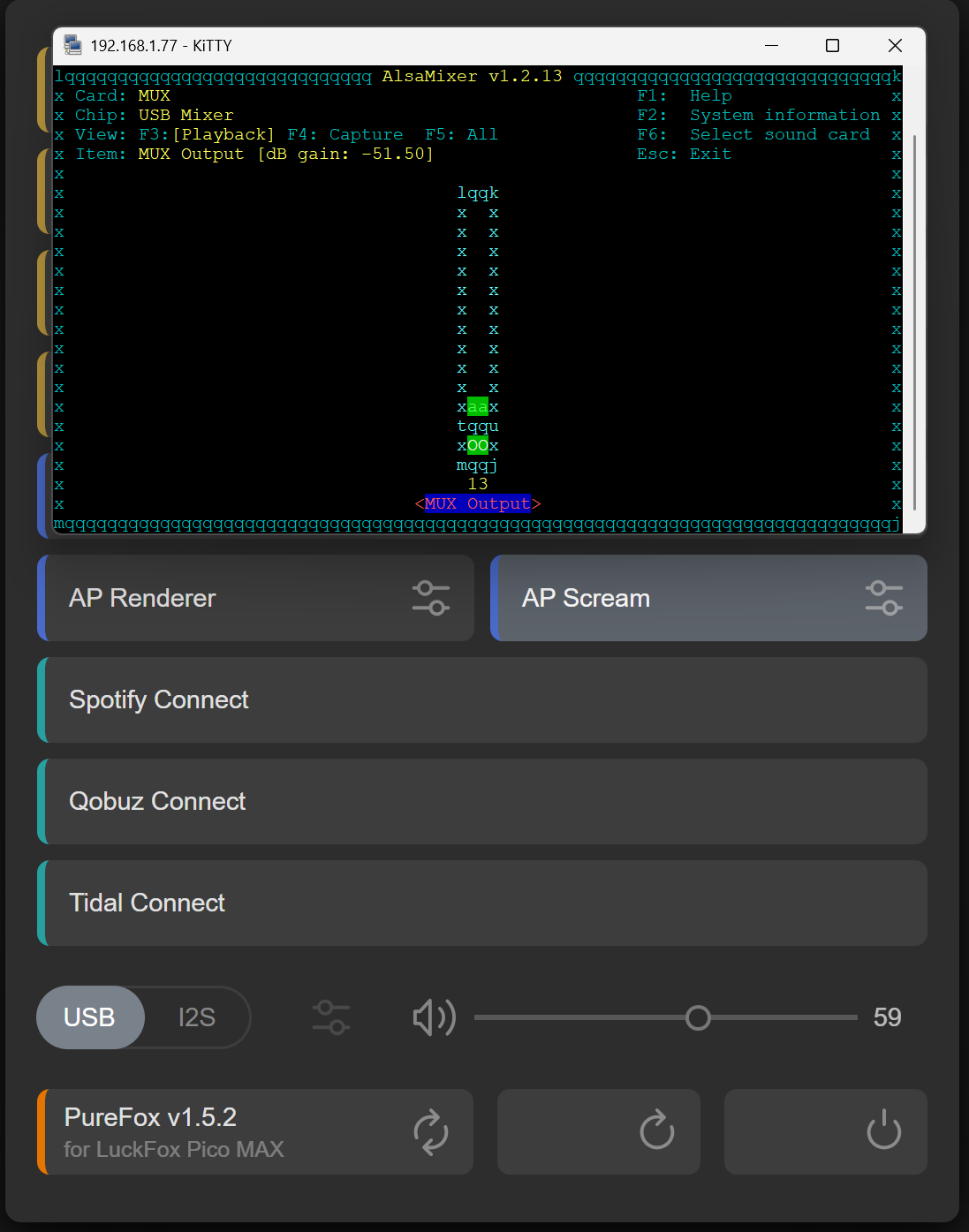Maximize the KiTTY terminal window
Viewport: 969px width, 1232px height.
[x=832, y=46]
